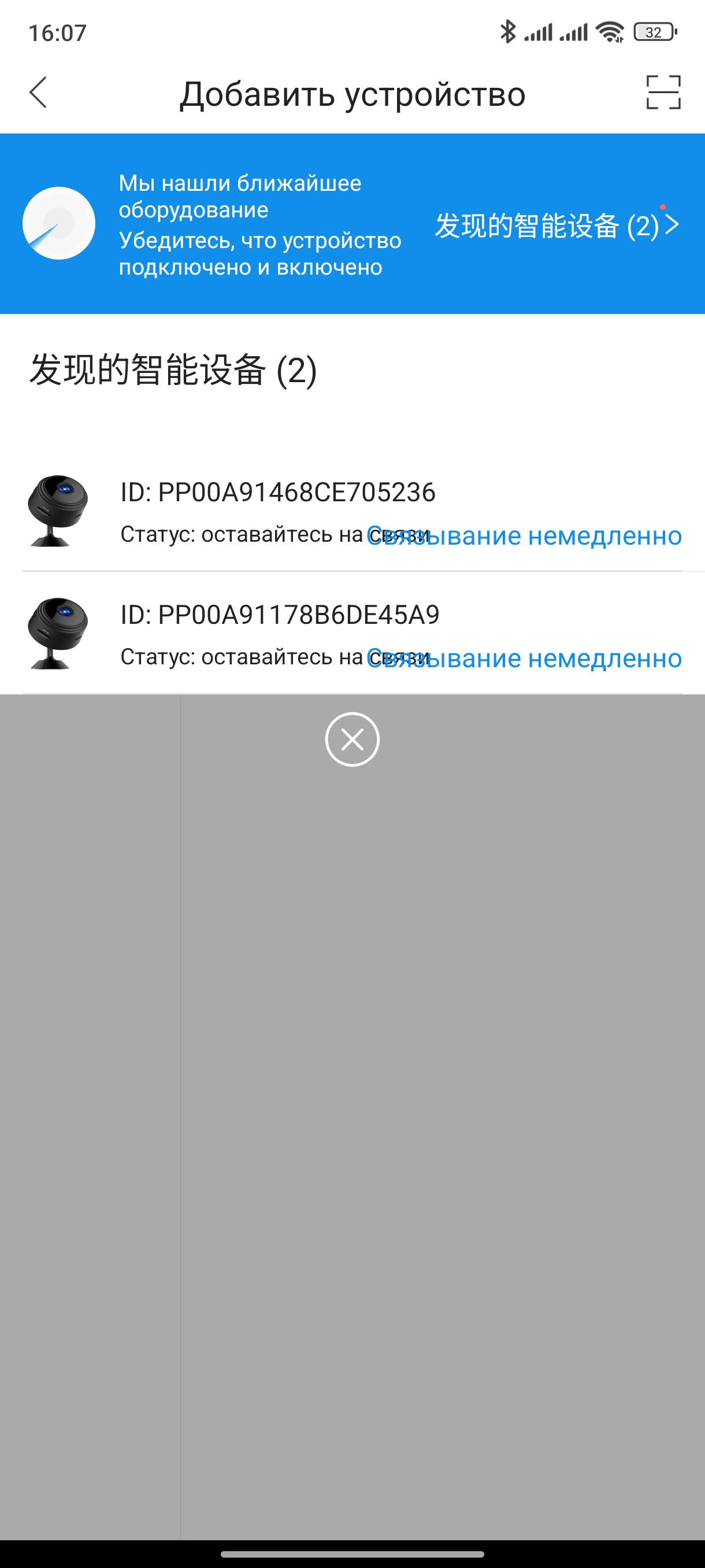Expand discovered devices chevron in blue banner
The width and height of the screenshot is (705, 1568).
(x=671, y=224)
